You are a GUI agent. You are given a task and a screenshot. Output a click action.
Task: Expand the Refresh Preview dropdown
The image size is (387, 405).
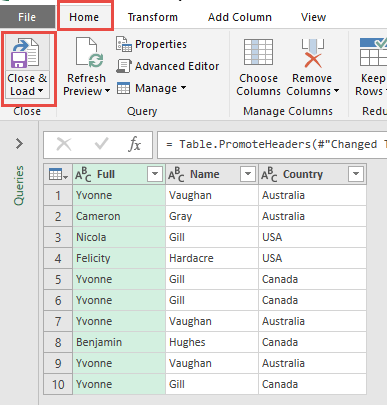tap(107, 91)
